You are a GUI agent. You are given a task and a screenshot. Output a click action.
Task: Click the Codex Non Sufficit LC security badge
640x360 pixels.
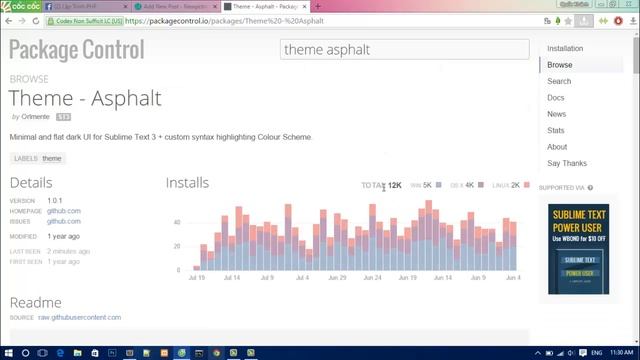pyautogui.click(x=85, y=21)
